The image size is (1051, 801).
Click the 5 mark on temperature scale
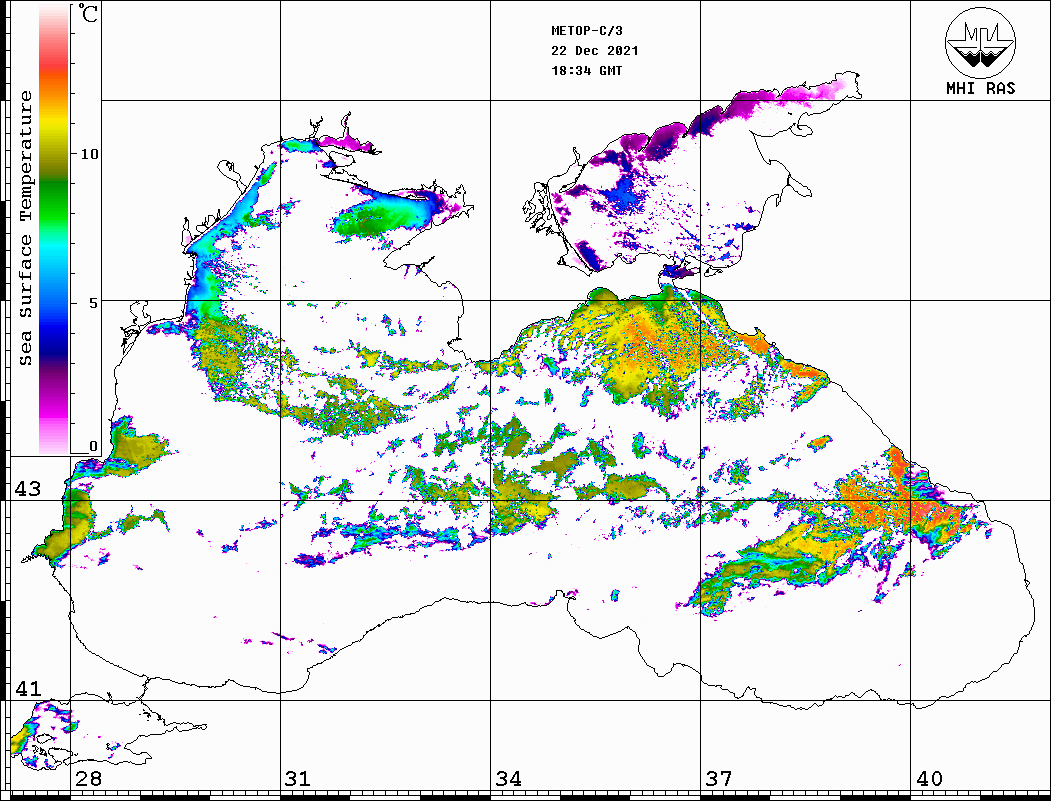pyautogui.click(x=93, y=303)
